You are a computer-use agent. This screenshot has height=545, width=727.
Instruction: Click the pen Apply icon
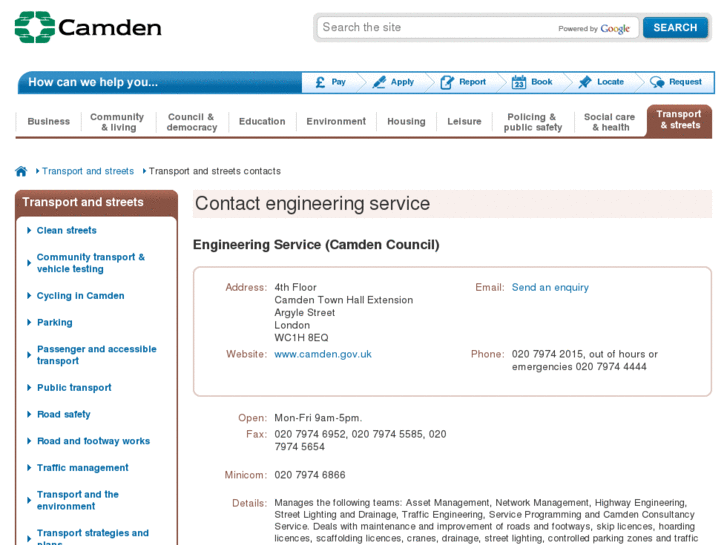point(379,82)
